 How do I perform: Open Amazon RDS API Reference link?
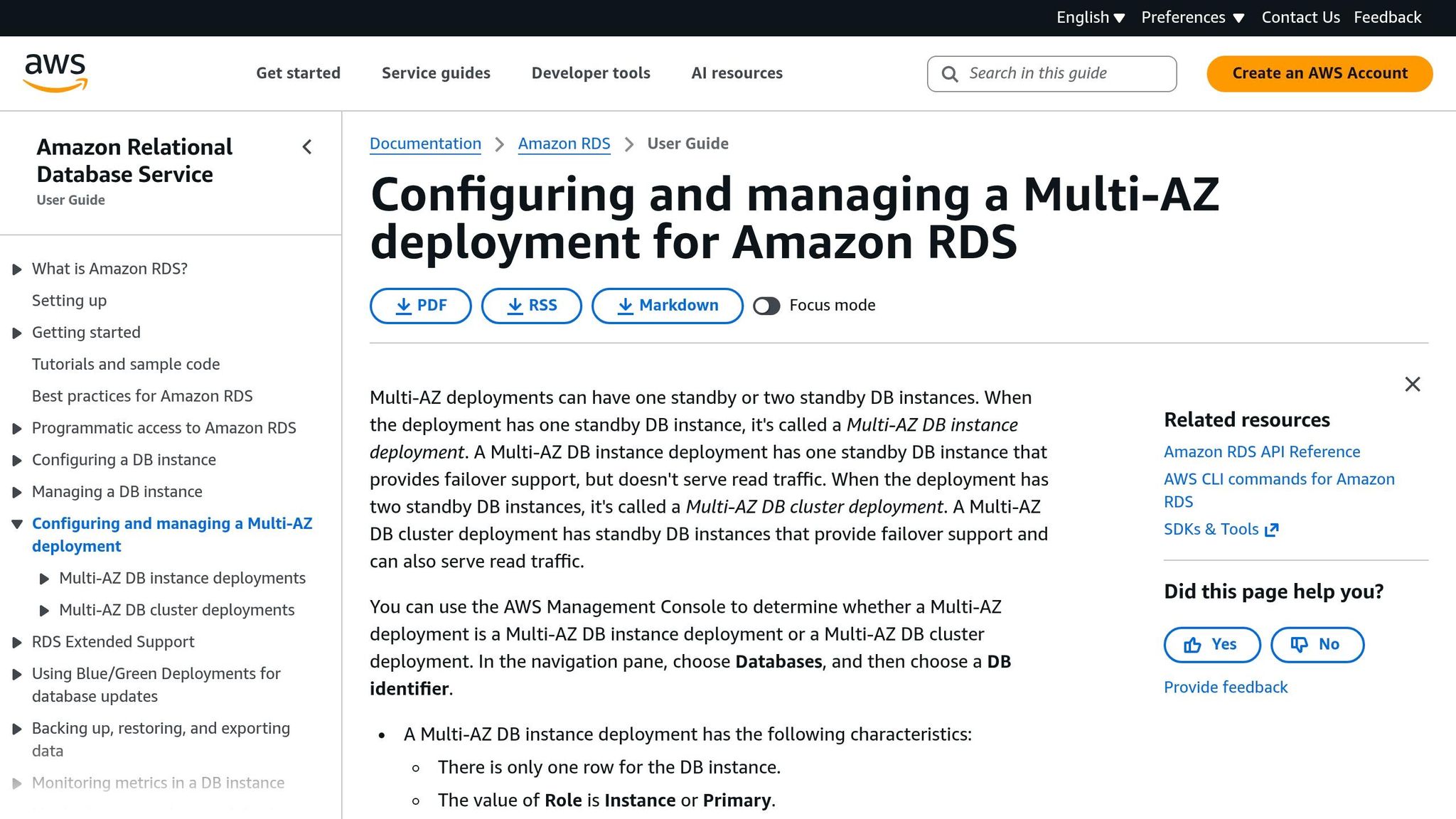pos(1262,452)
